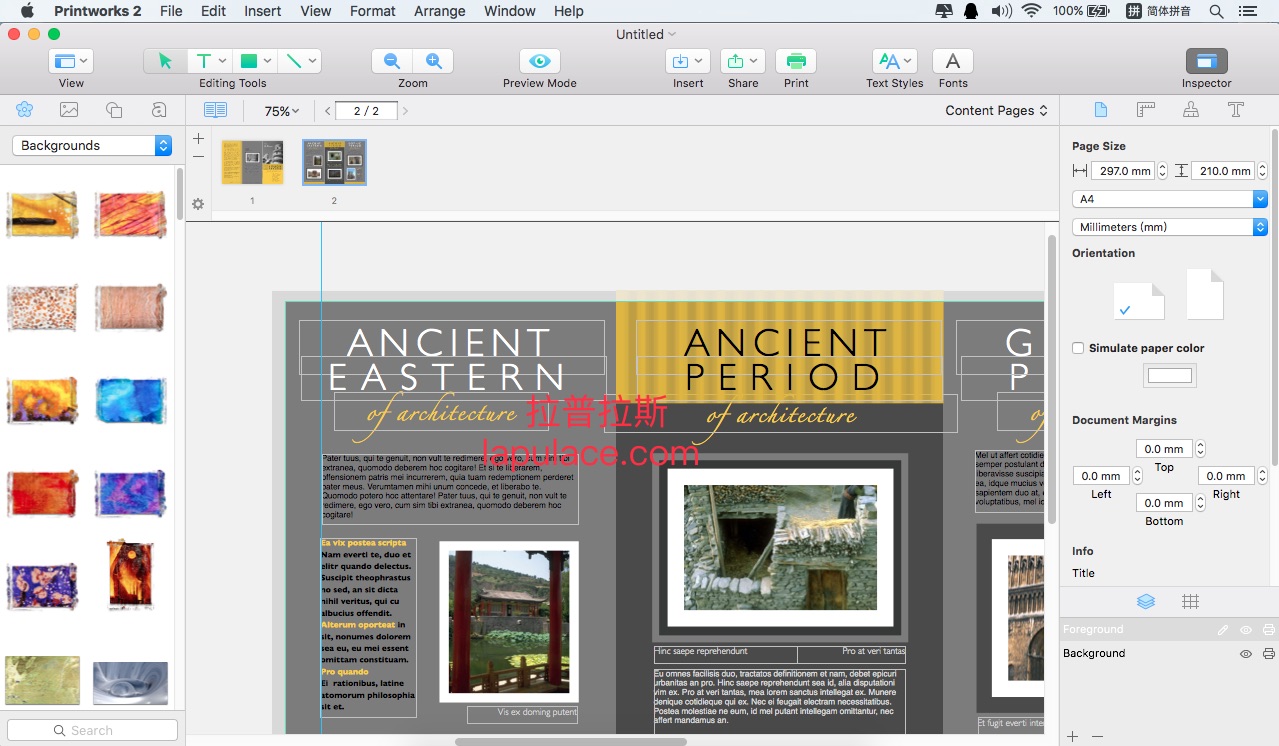Select the line drawing tool
Screen dimensions: 1279x746
click(x=299, y=61)
